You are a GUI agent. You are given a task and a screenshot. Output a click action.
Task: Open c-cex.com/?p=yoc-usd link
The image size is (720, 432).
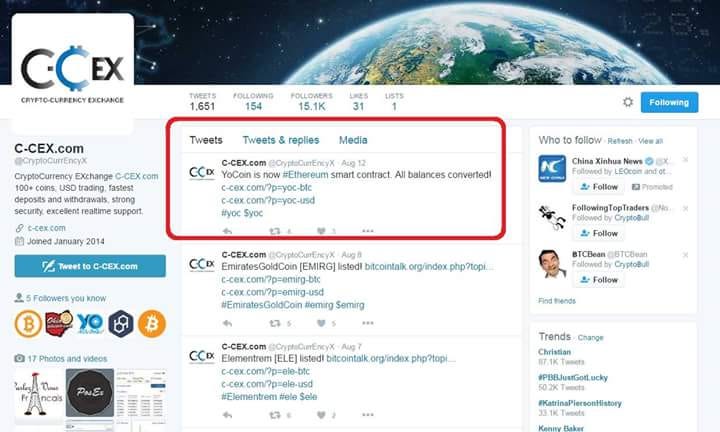pyautogui.click(x=268, y=200)
